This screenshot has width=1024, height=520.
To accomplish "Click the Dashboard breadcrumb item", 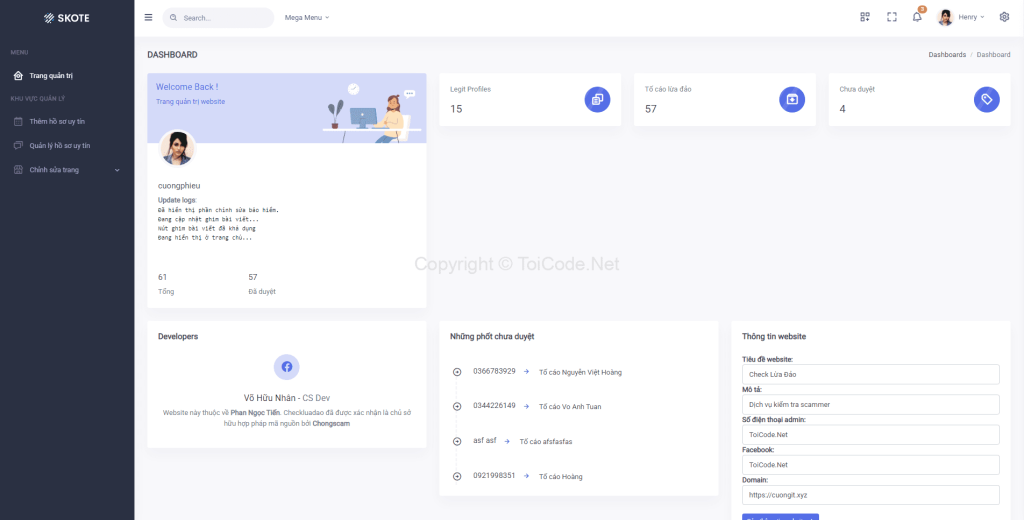I will 993,55.
